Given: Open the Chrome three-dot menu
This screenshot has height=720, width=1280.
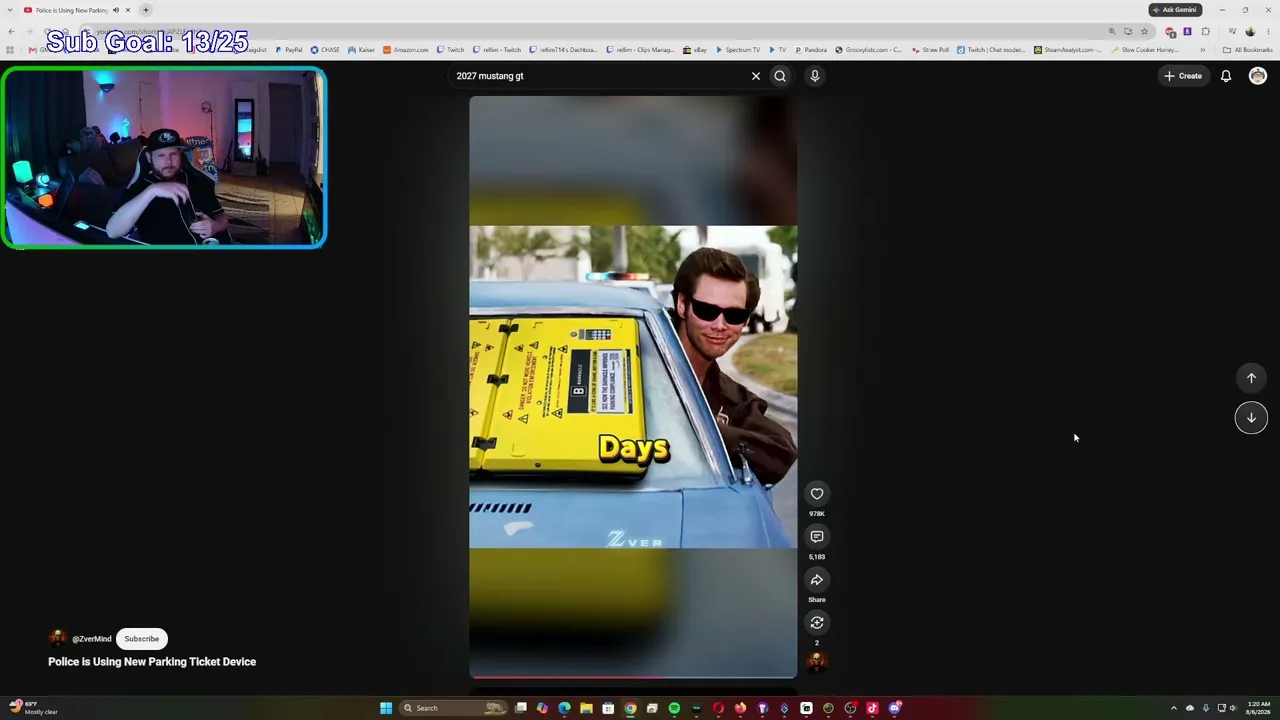Looking at the screenshot, I should 1268,31.
